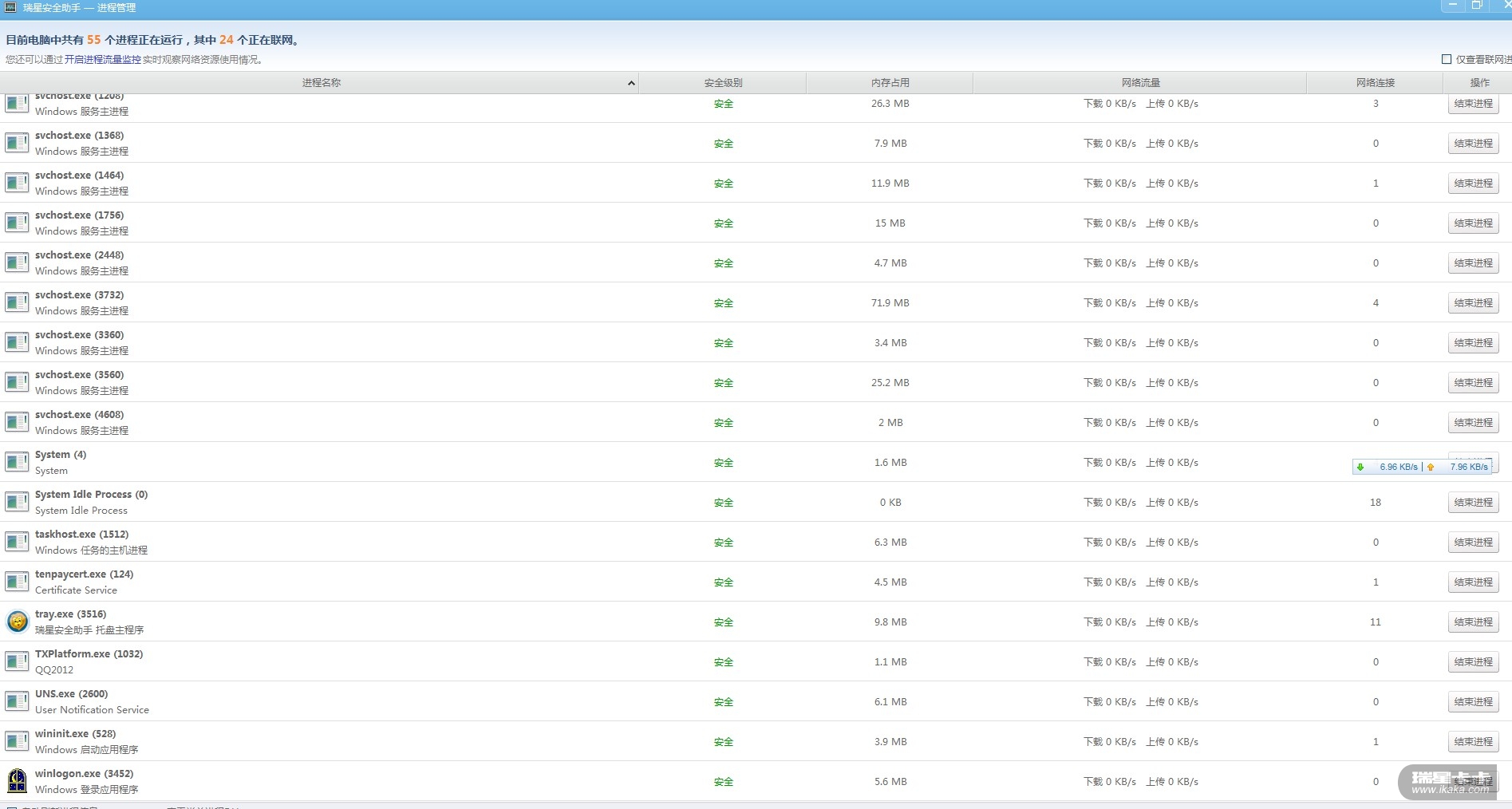
Task: Click the 0 KB memory value
Action: tap(890, 502)
